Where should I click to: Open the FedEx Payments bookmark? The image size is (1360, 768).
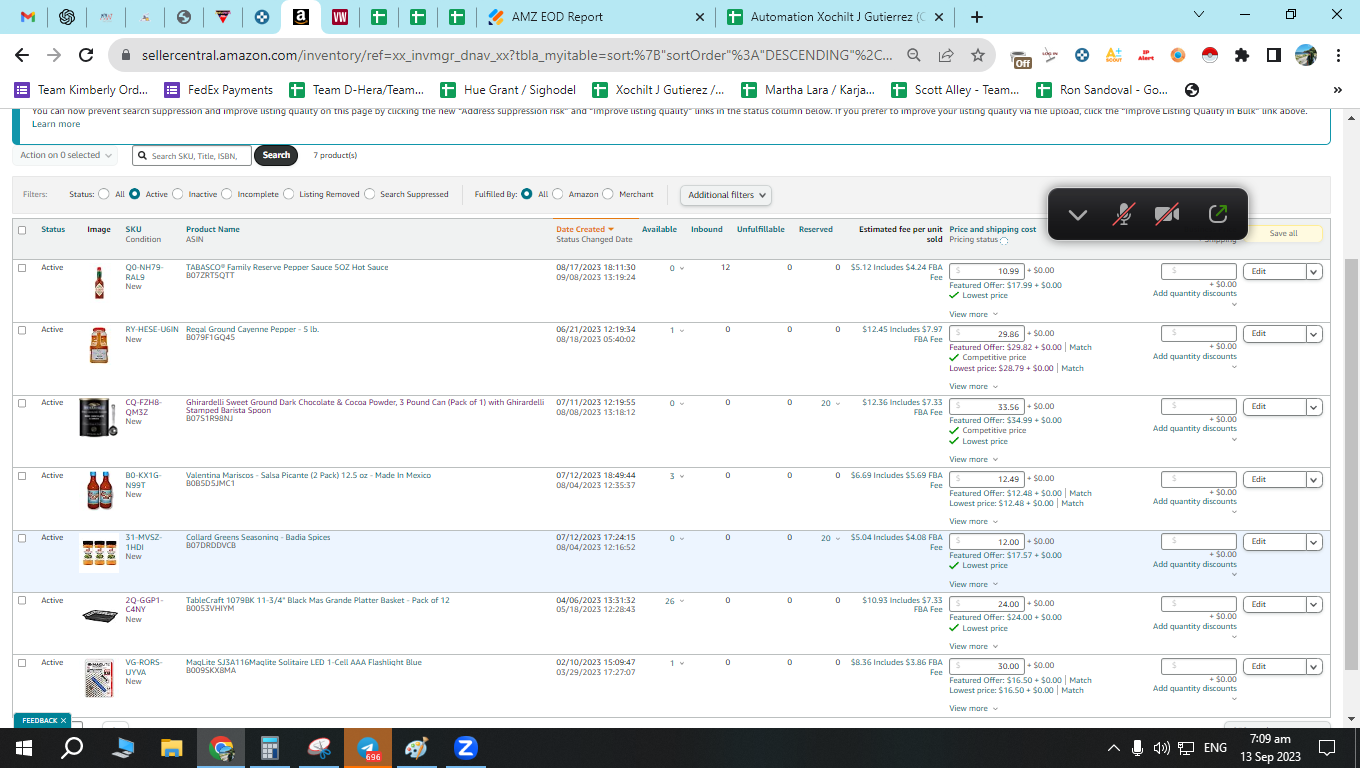pos(219,90)
